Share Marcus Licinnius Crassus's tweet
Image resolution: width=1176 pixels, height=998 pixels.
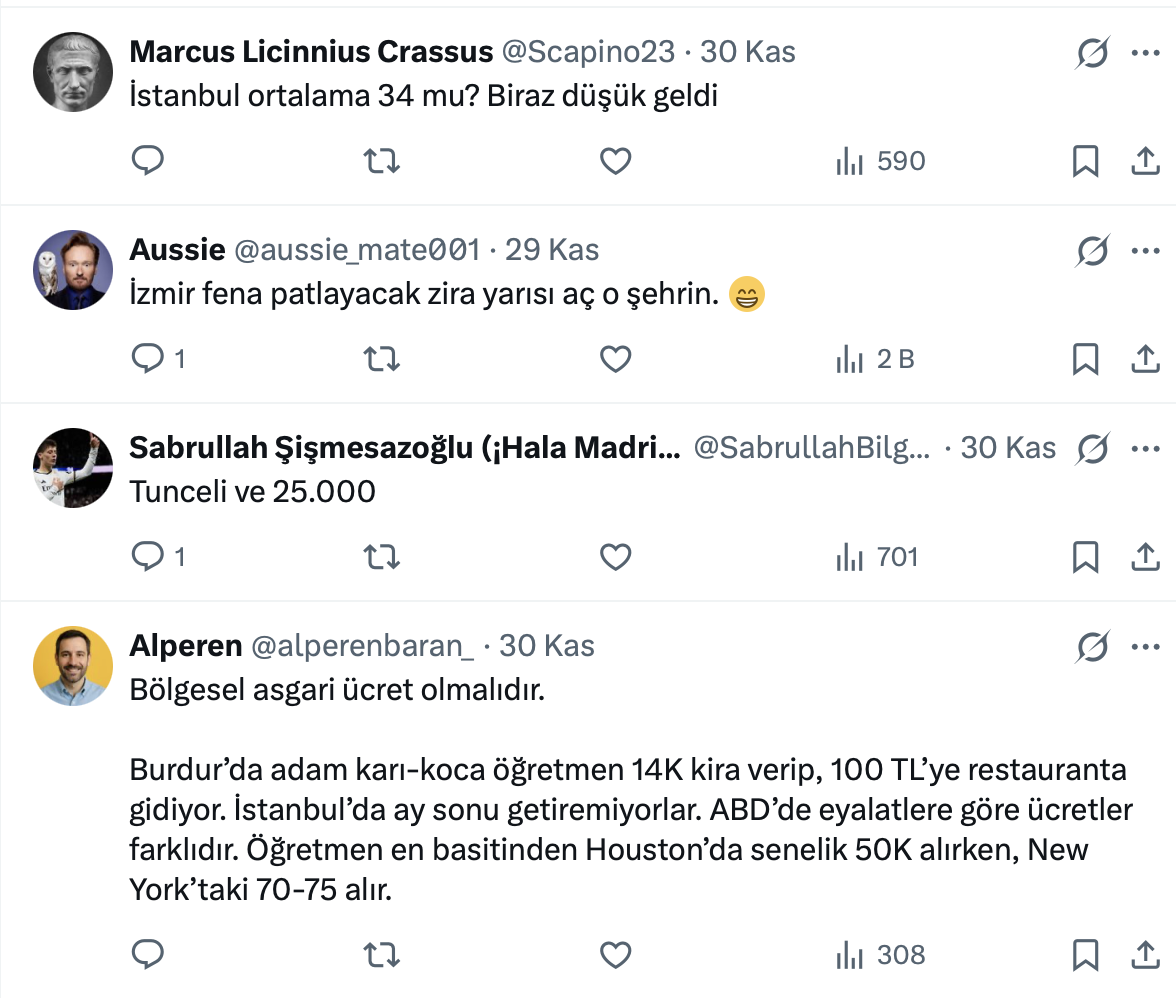1145,161
